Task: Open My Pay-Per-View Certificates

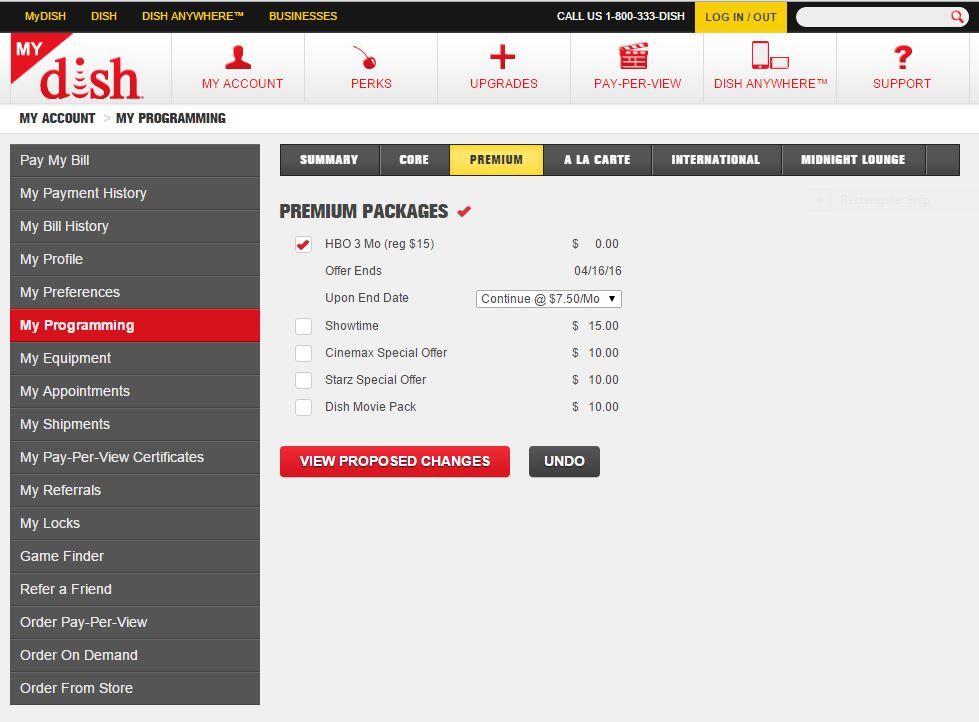Action: tap(135, 458)
